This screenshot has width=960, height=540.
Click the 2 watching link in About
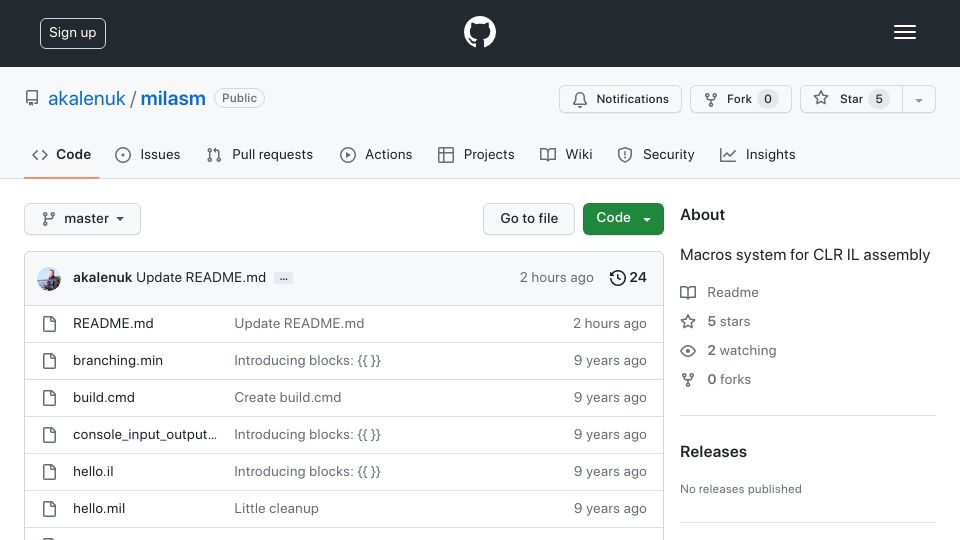[x=729, y=350]
